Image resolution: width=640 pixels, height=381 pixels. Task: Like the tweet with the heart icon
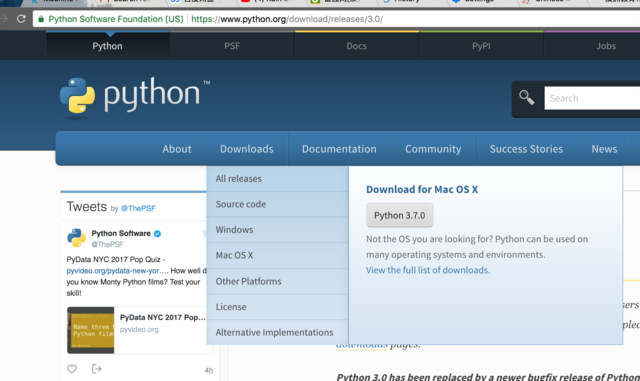(x=72, y=369)
